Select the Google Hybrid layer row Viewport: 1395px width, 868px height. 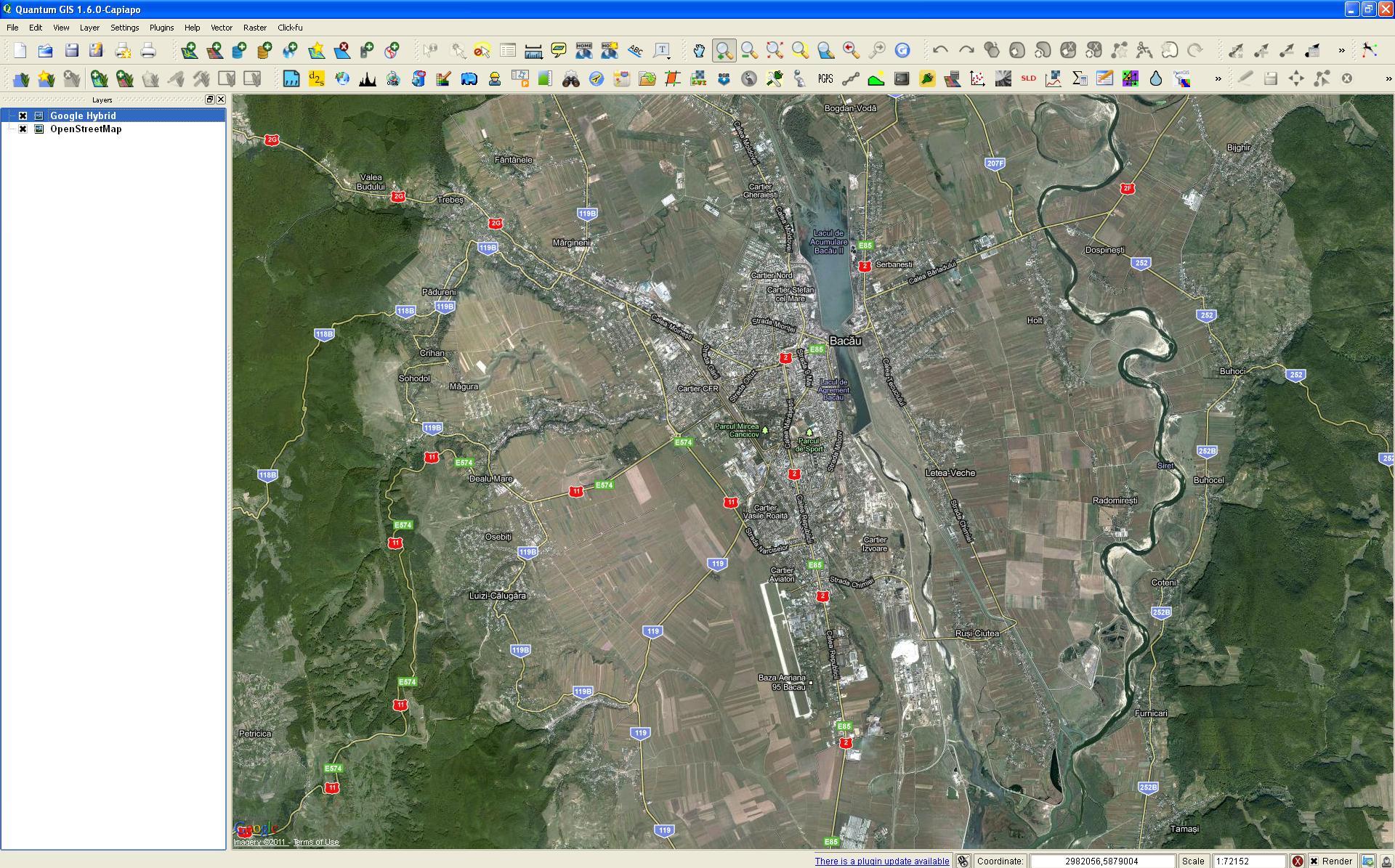click(x=113, y=115)
